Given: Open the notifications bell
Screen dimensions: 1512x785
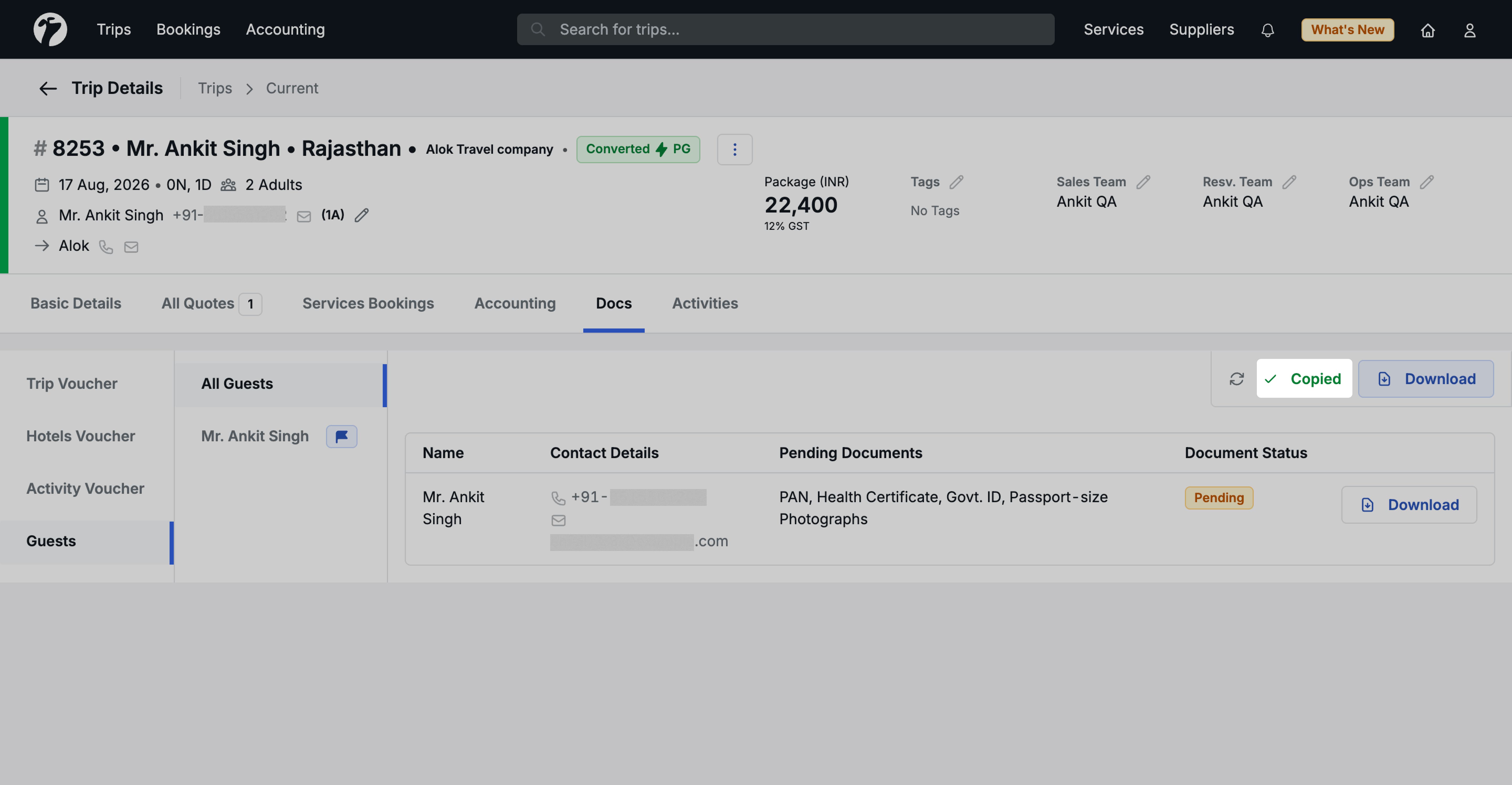Looking at the screenshot, I should coord(1267,30).
